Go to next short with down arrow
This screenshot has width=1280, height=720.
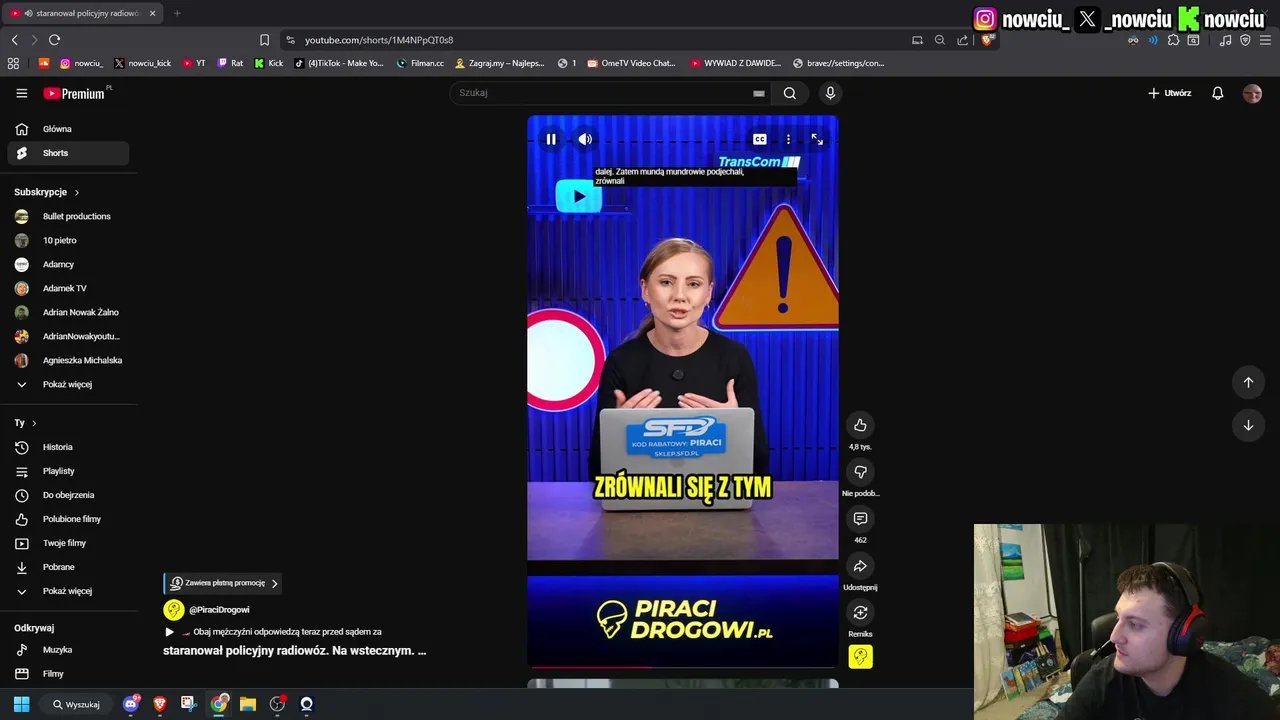click(1248, 425)
